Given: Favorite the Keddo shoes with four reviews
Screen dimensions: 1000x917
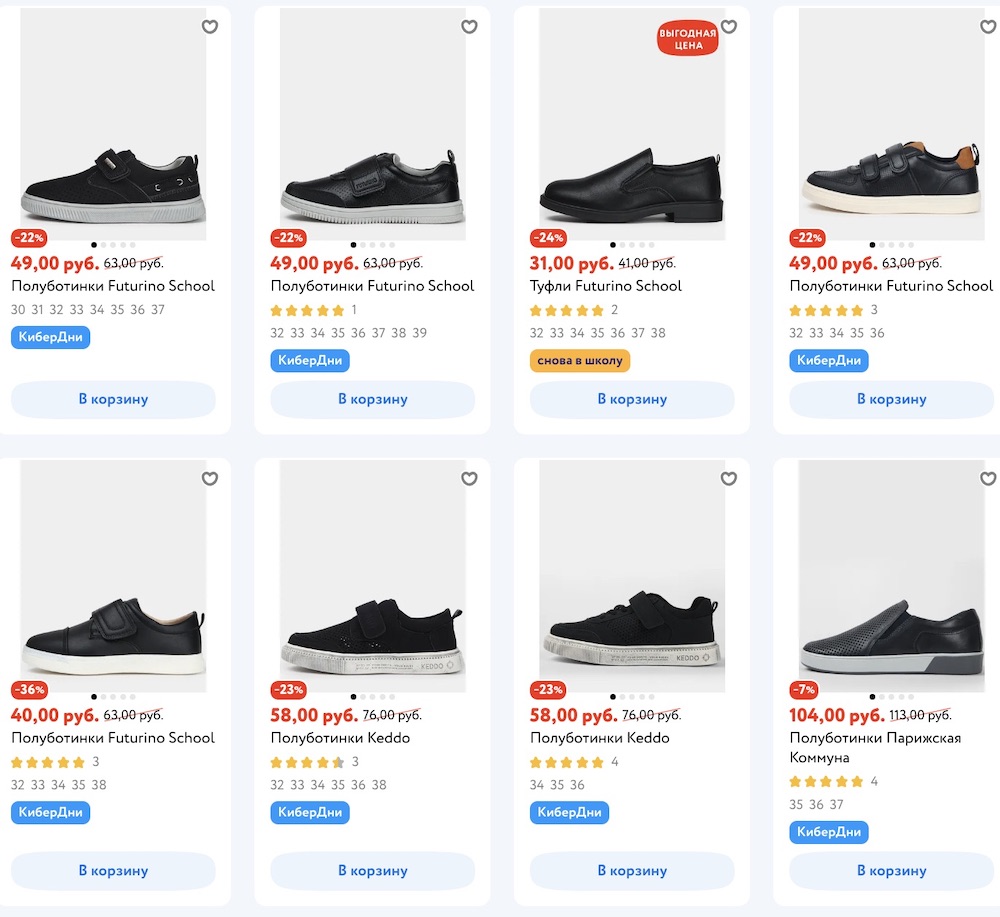Looking at the screenshot, I should tap(728, 479).
